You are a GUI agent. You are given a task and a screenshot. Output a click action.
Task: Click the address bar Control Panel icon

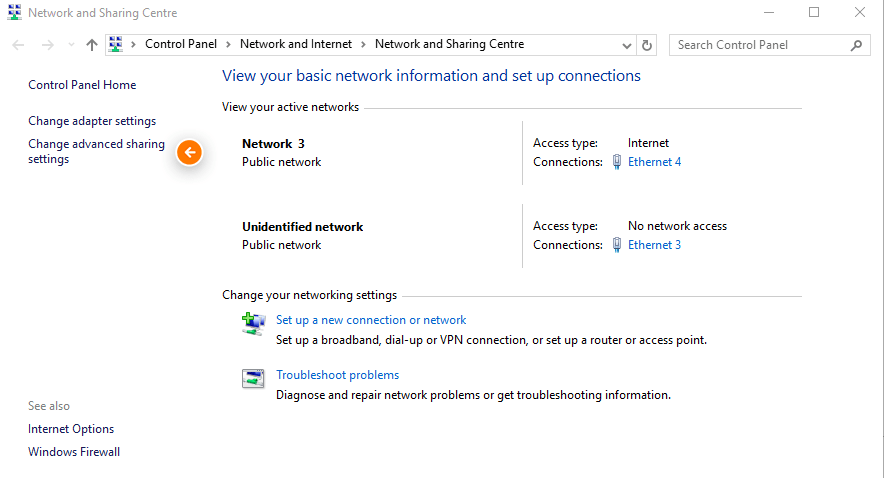point(116,45)
